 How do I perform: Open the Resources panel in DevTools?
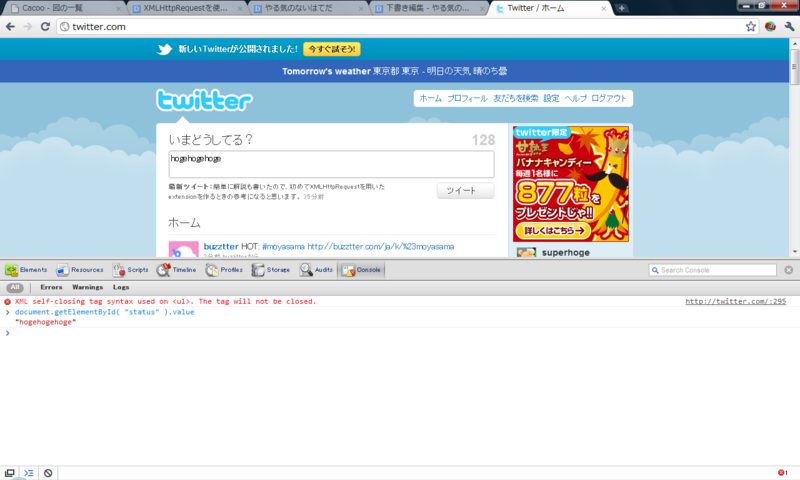(x=80, y=270)
